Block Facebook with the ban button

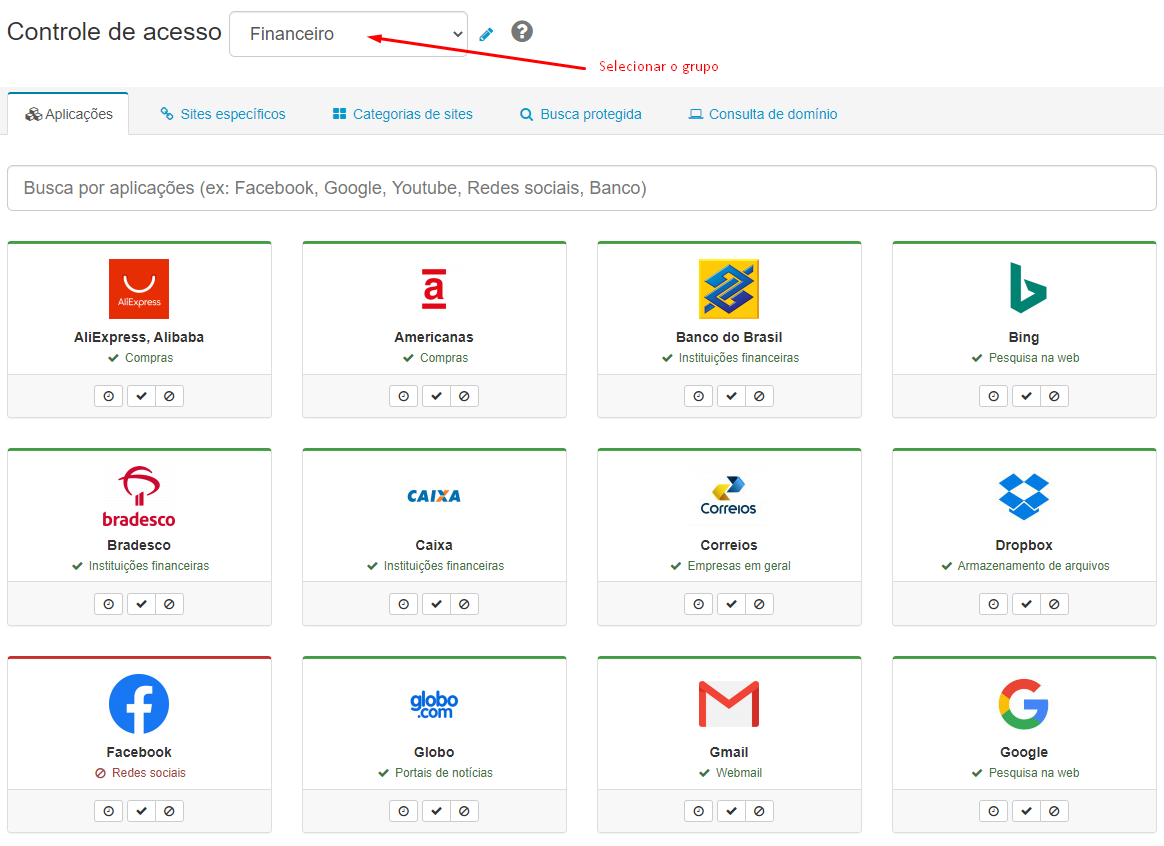click(x=169, y=811)
